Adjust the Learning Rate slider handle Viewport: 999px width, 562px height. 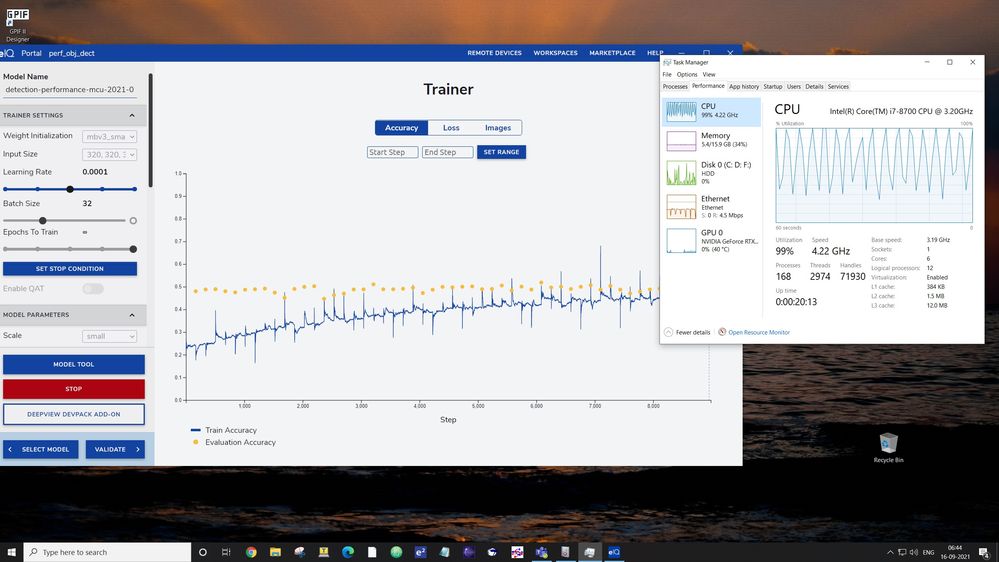(x=70, y=189)
